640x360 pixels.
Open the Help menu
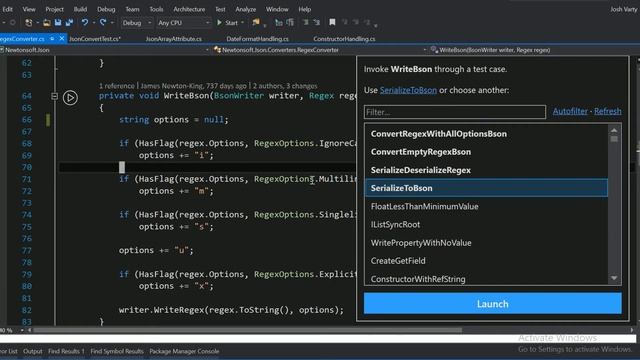pos(304,9)
